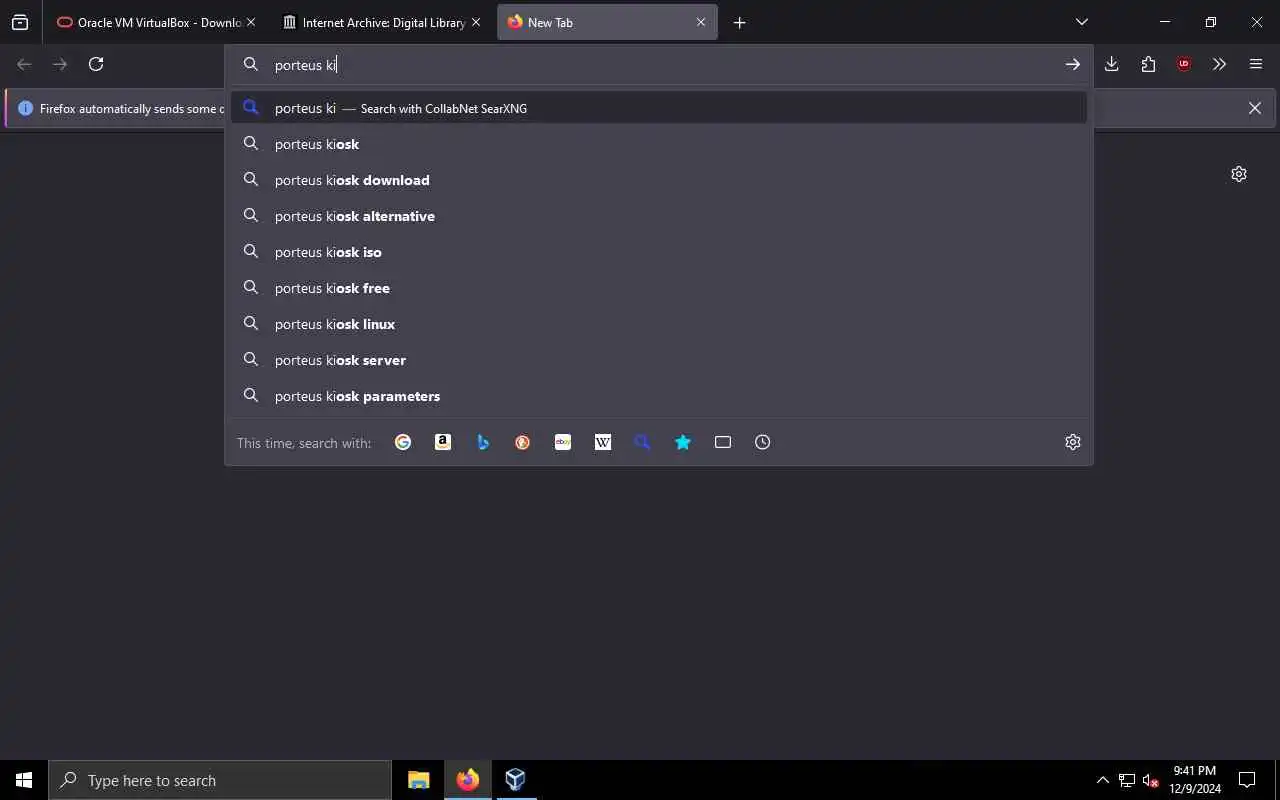Image resolution: width=1280 pixels, height=800 pixels.
Task: Search with Amazon engine icon
Action: [443, 442]
